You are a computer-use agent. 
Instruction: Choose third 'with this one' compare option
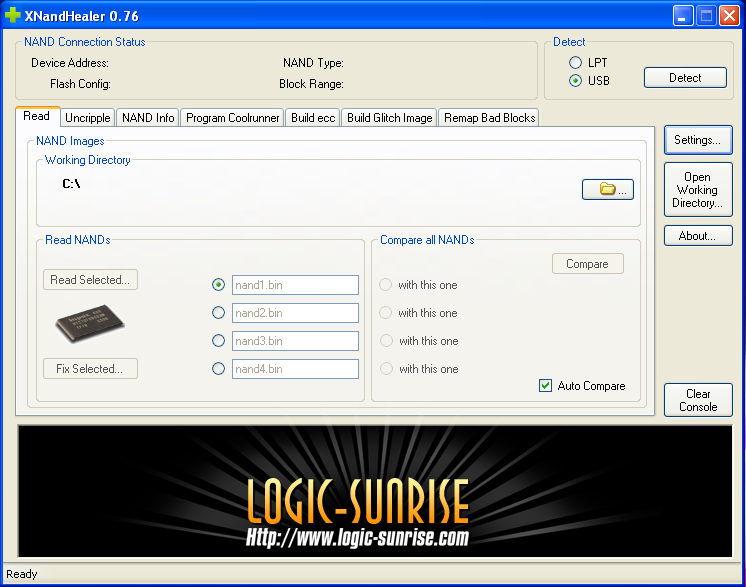(x=386, y=341)
